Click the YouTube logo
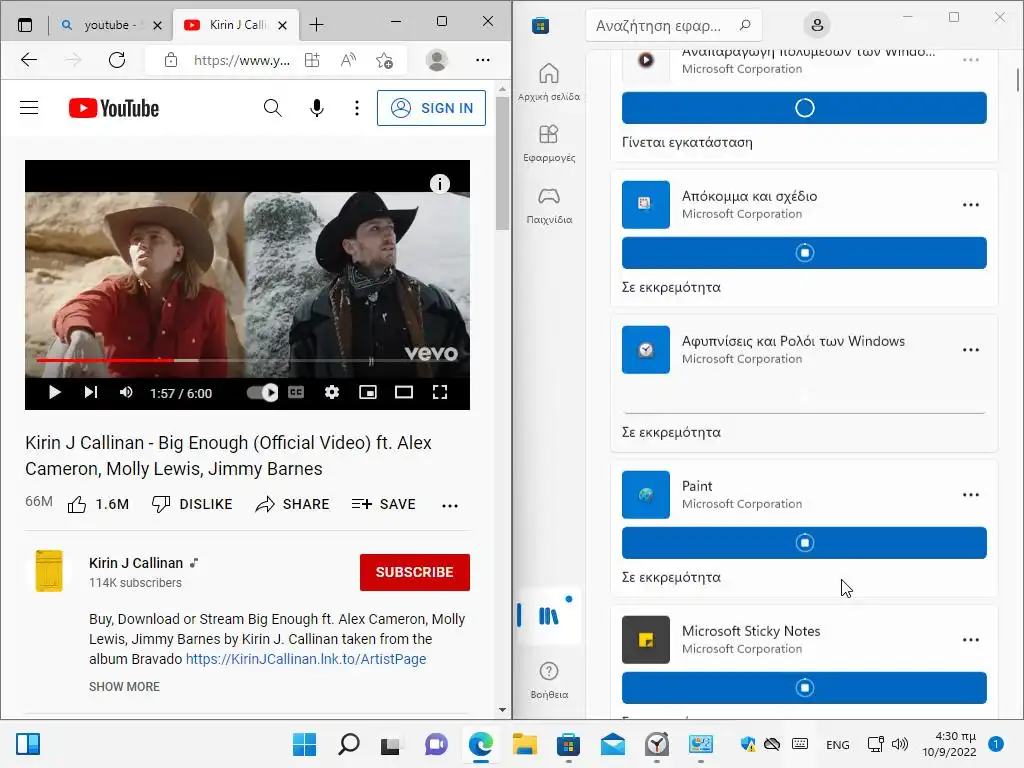This screenshot has width=1024, height=768. click(114, 108)
